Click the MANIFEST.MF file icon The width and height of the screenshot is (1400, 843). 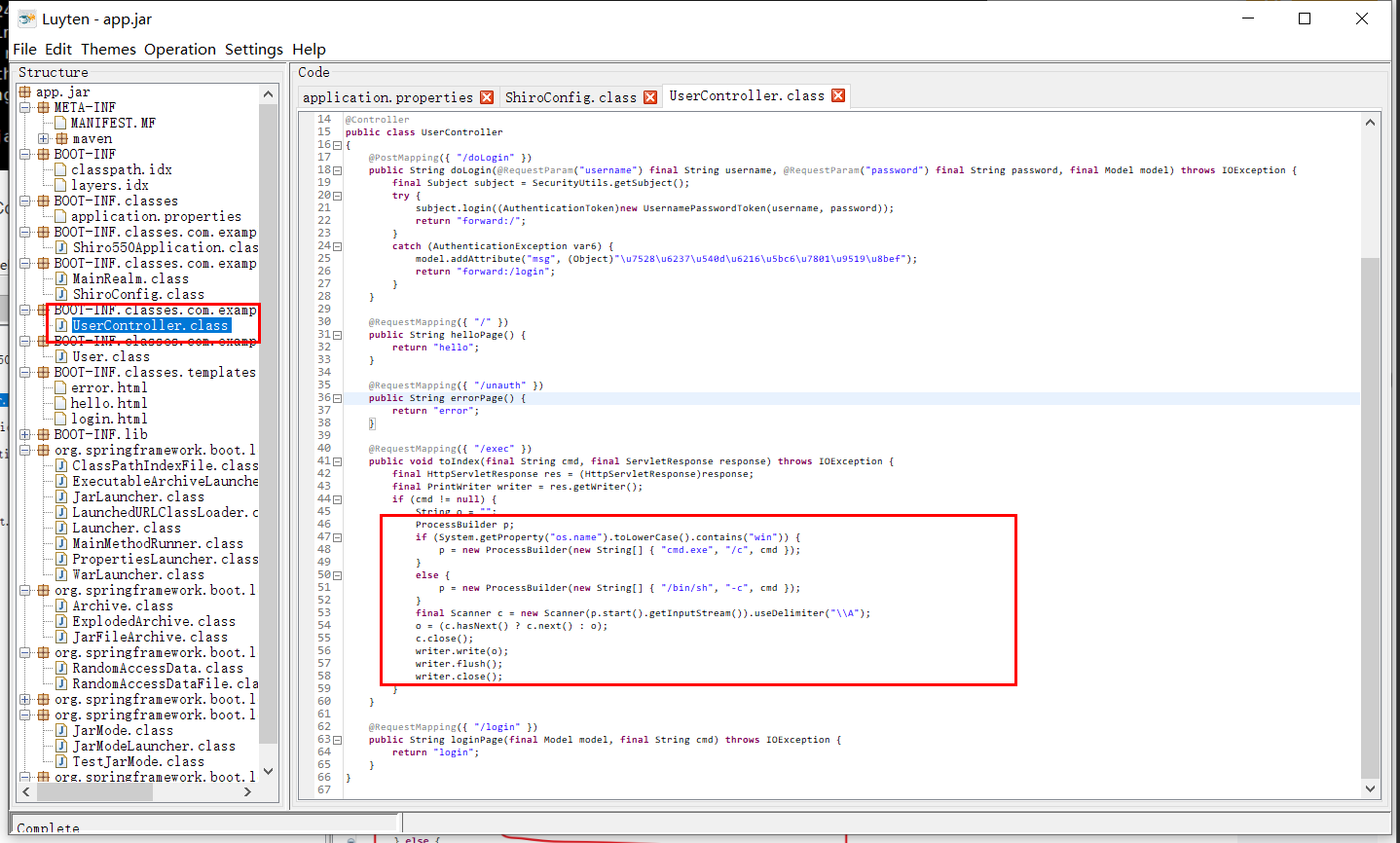60,123
